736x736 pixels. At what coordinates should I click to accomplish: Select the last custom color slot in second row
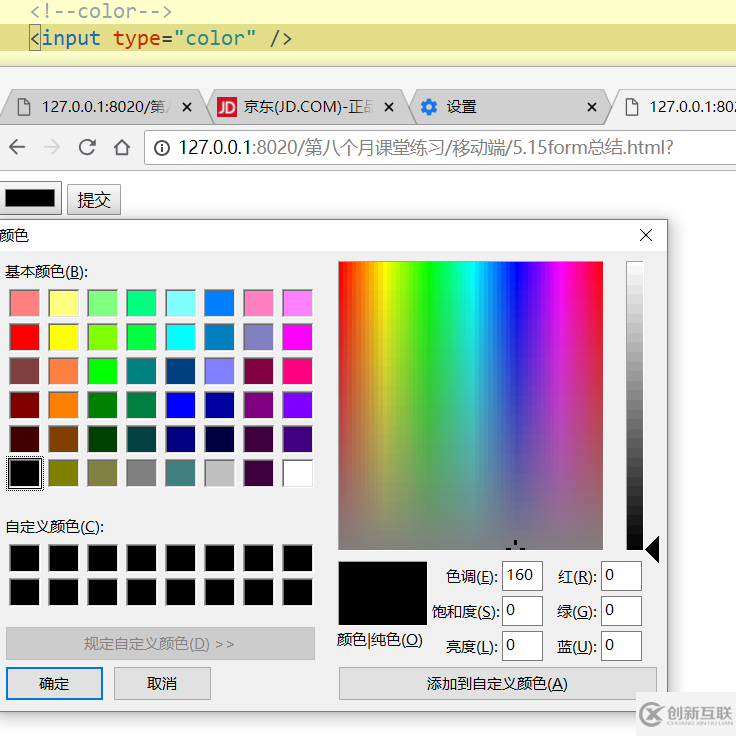click(298, 592)
